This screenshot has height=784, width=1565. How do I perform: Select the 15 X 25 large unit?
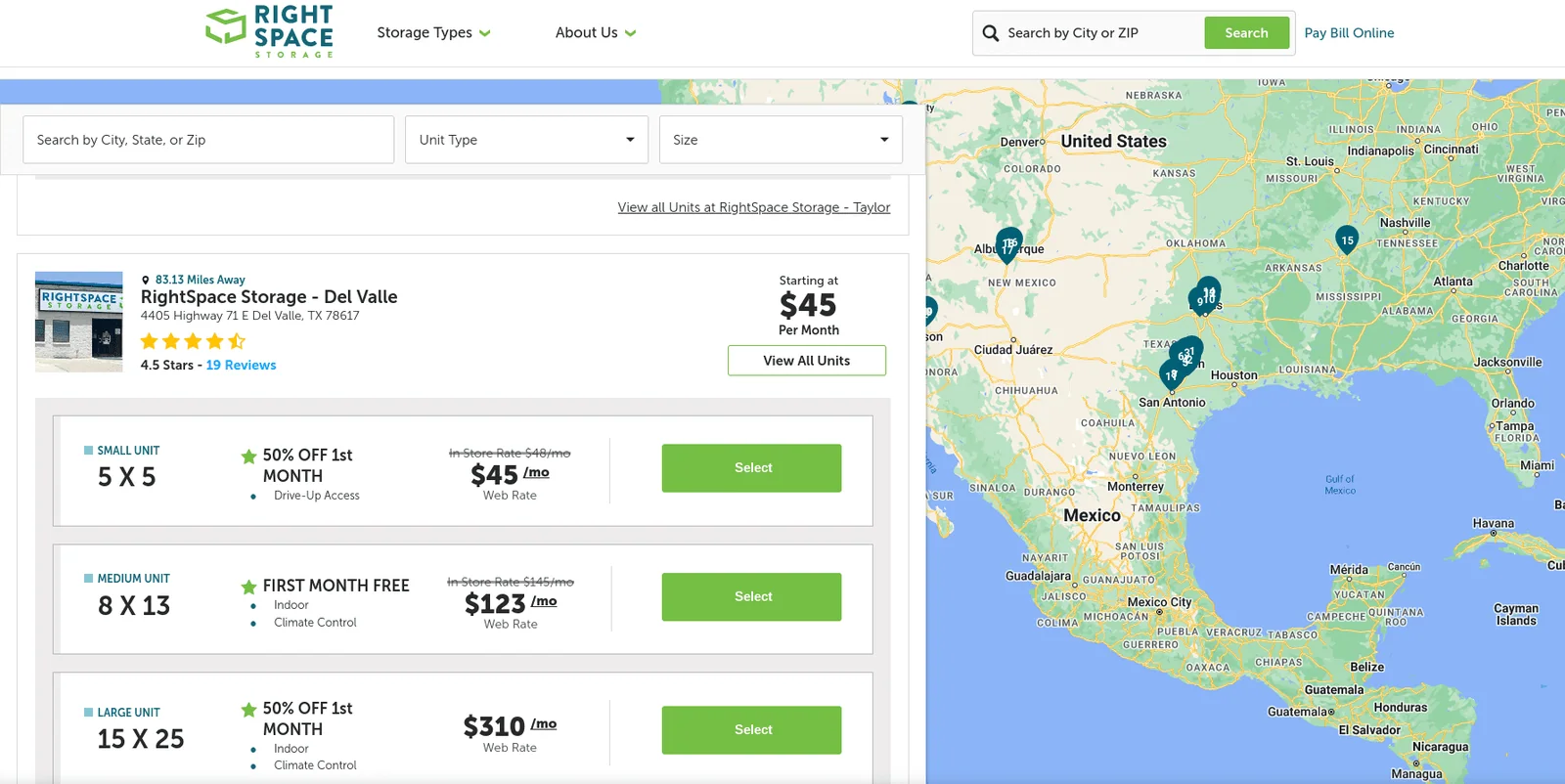(x=751, y=730)
